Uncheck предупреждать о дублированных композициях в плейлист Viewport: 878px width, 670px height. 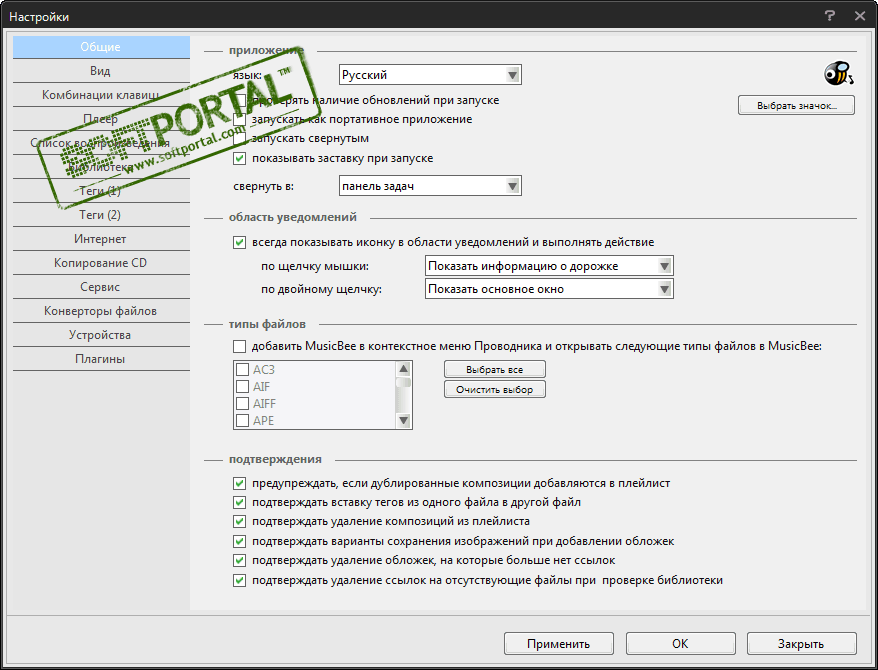240,483
